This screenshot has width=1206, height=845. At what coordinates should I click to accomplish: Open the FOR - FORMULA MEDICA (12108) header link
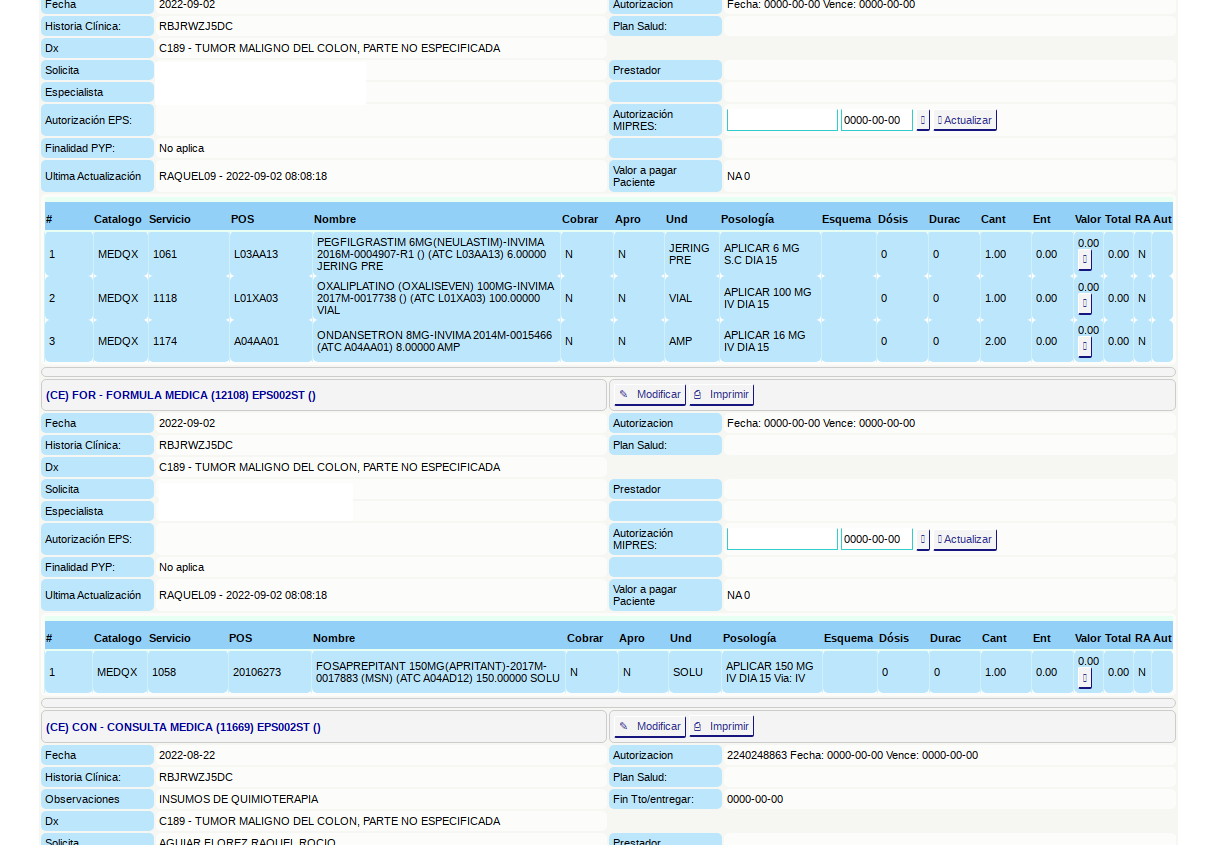[x=181, y=395]
